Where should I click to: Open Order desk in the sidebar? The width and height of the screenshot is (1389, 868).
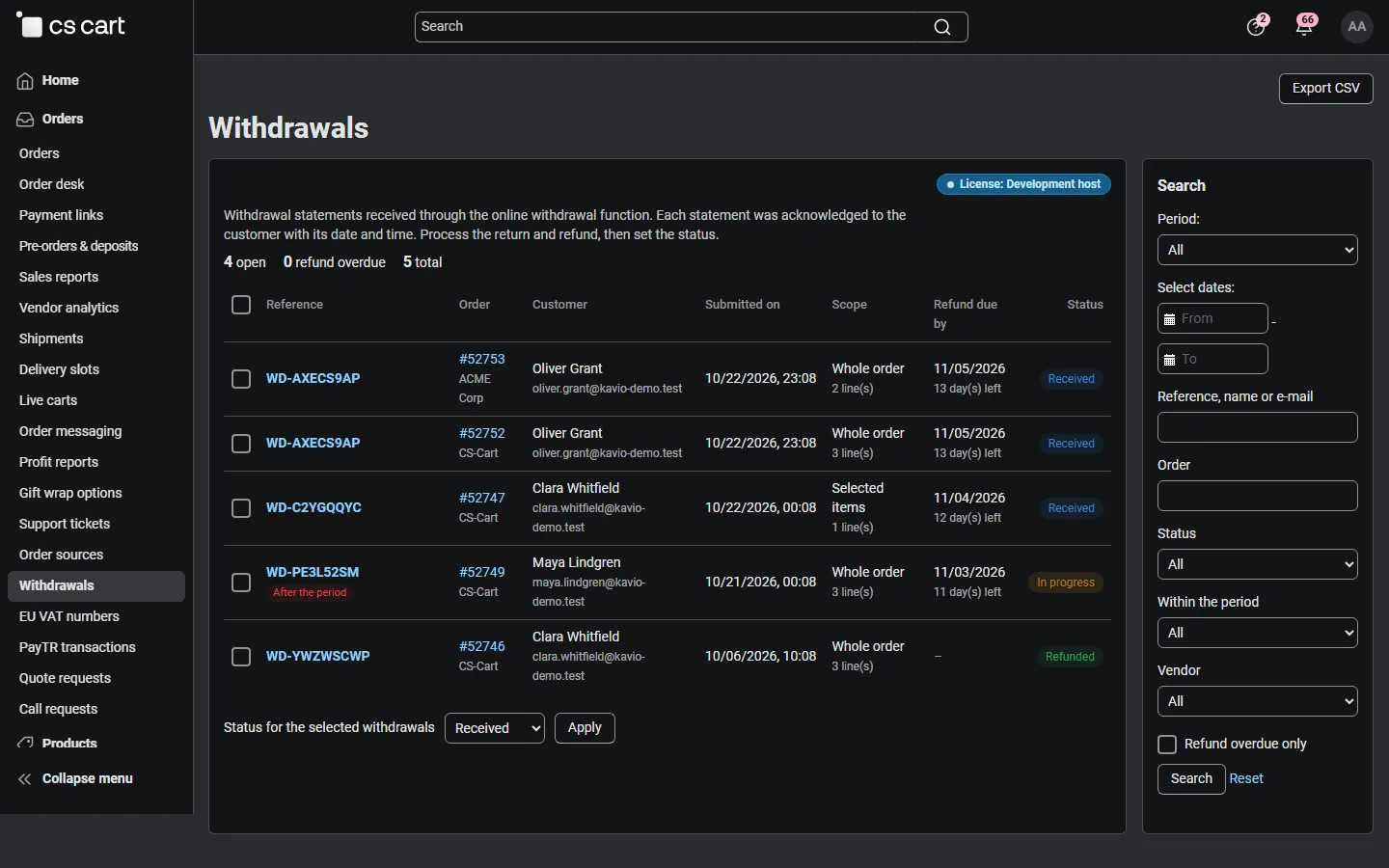pos(52,184)
